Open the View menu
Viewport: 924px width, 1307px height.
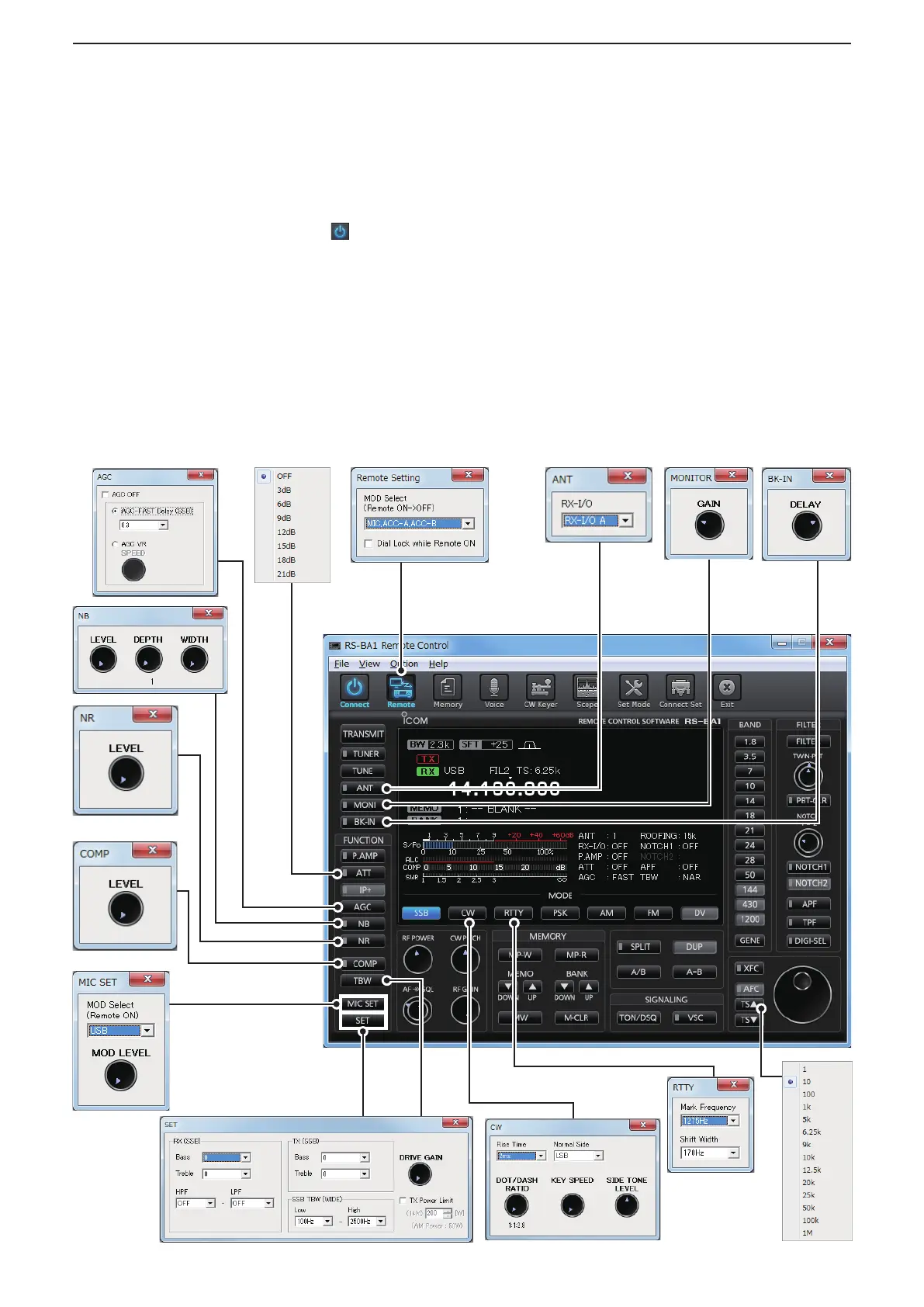coord(369,664)
